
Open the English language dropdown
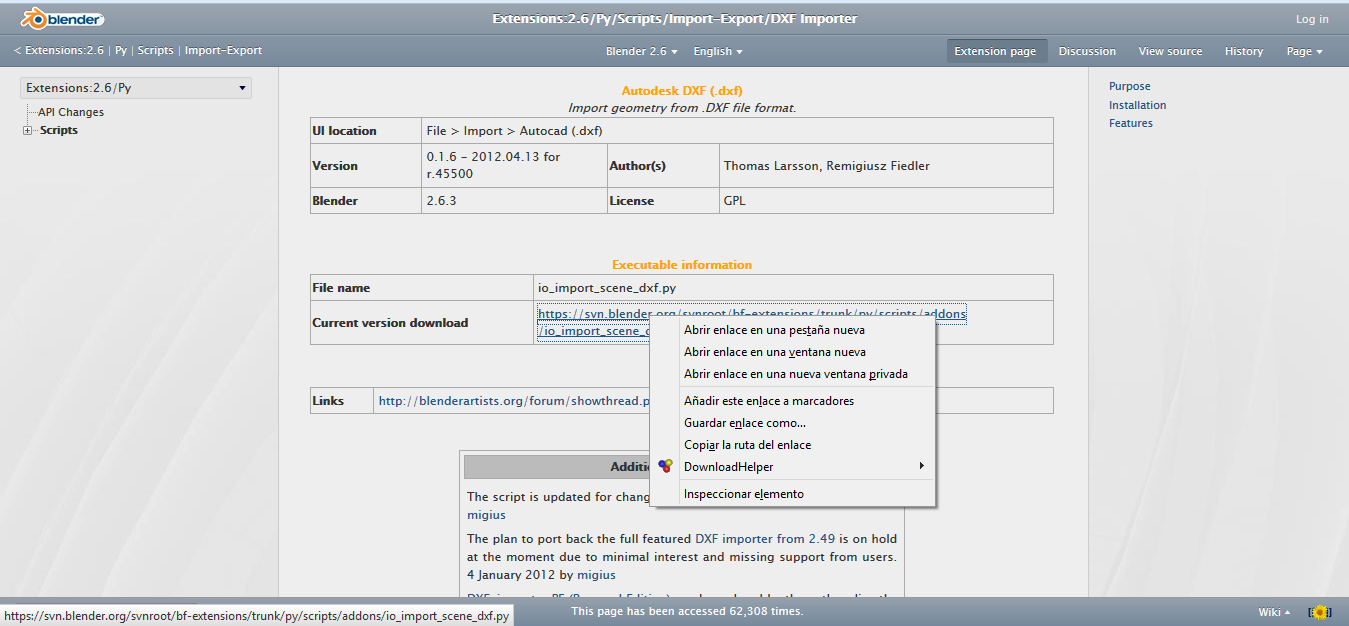click(x=718, y=51)
